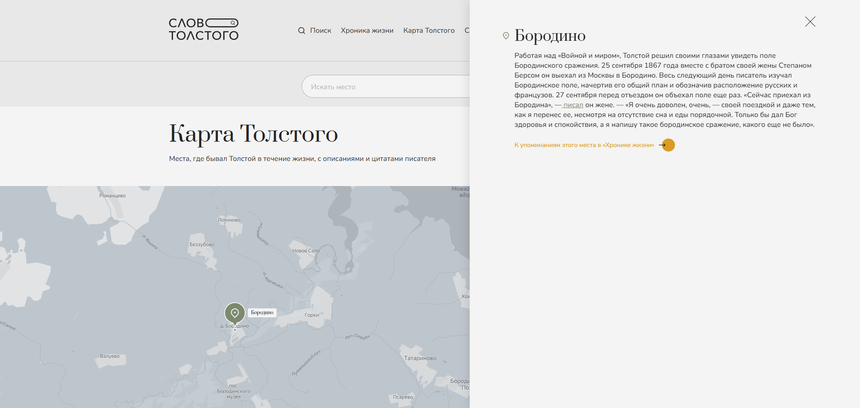
Task: Click Беззубово village on the map
Action: (201, 244)
